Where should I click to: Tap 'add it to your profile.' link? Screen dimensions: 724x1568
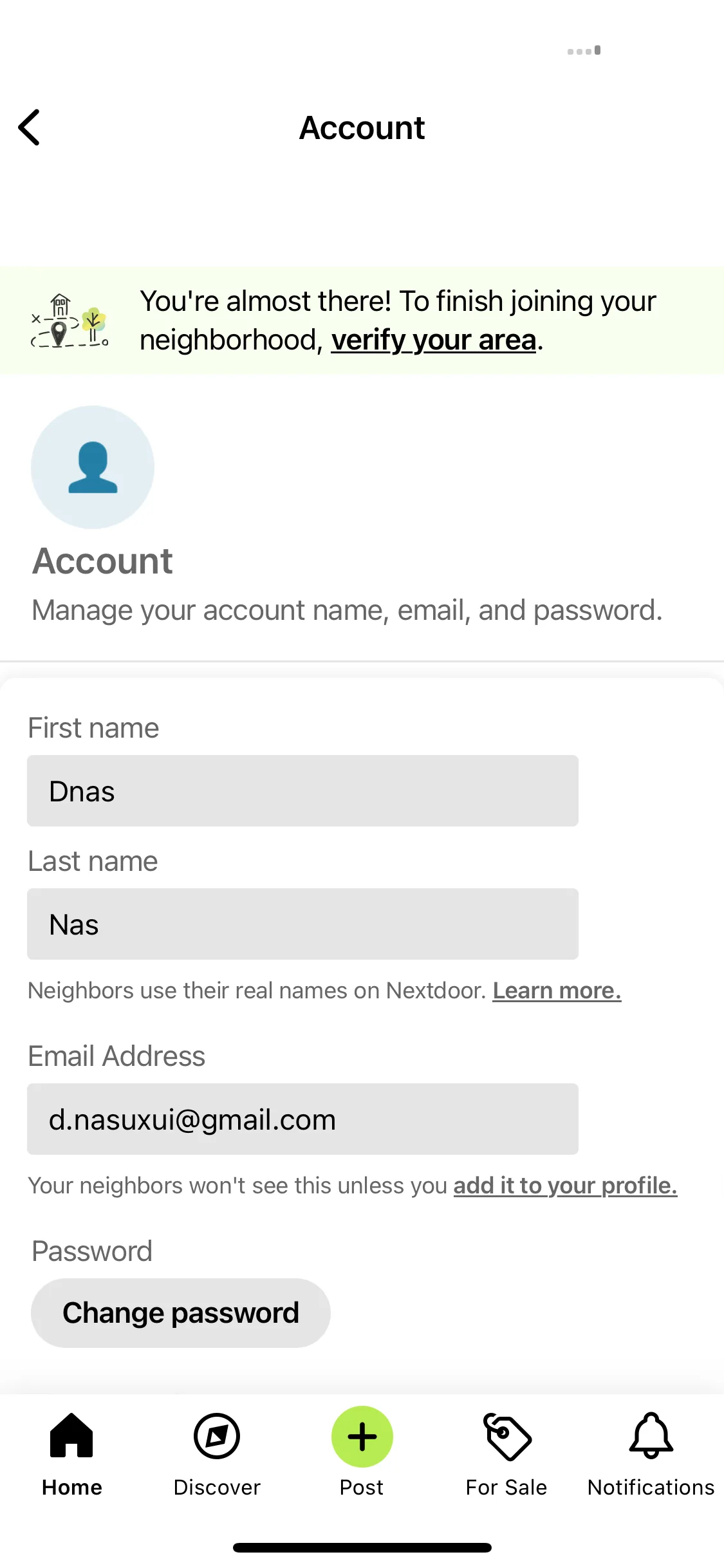pyautogui.click(x=566, y=1186)
